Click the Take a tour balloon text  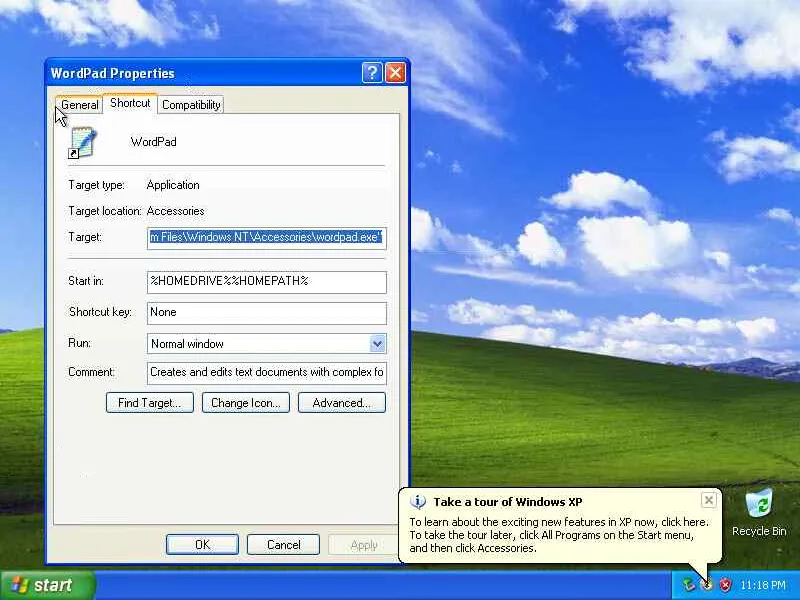point(559,535)
